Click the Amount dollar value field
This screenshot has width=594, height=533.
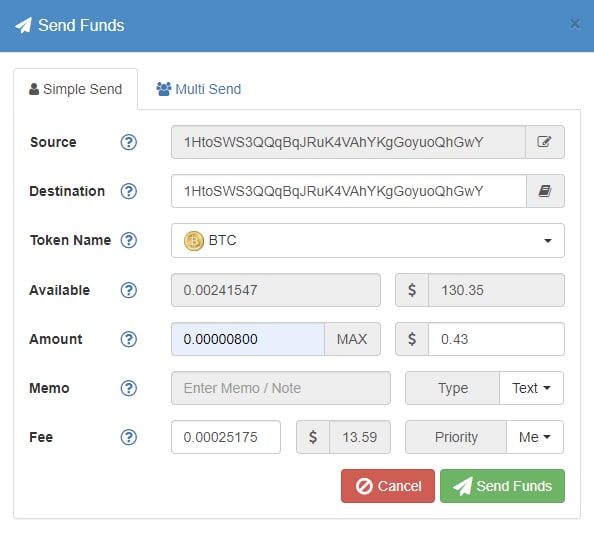pos(496,339)
